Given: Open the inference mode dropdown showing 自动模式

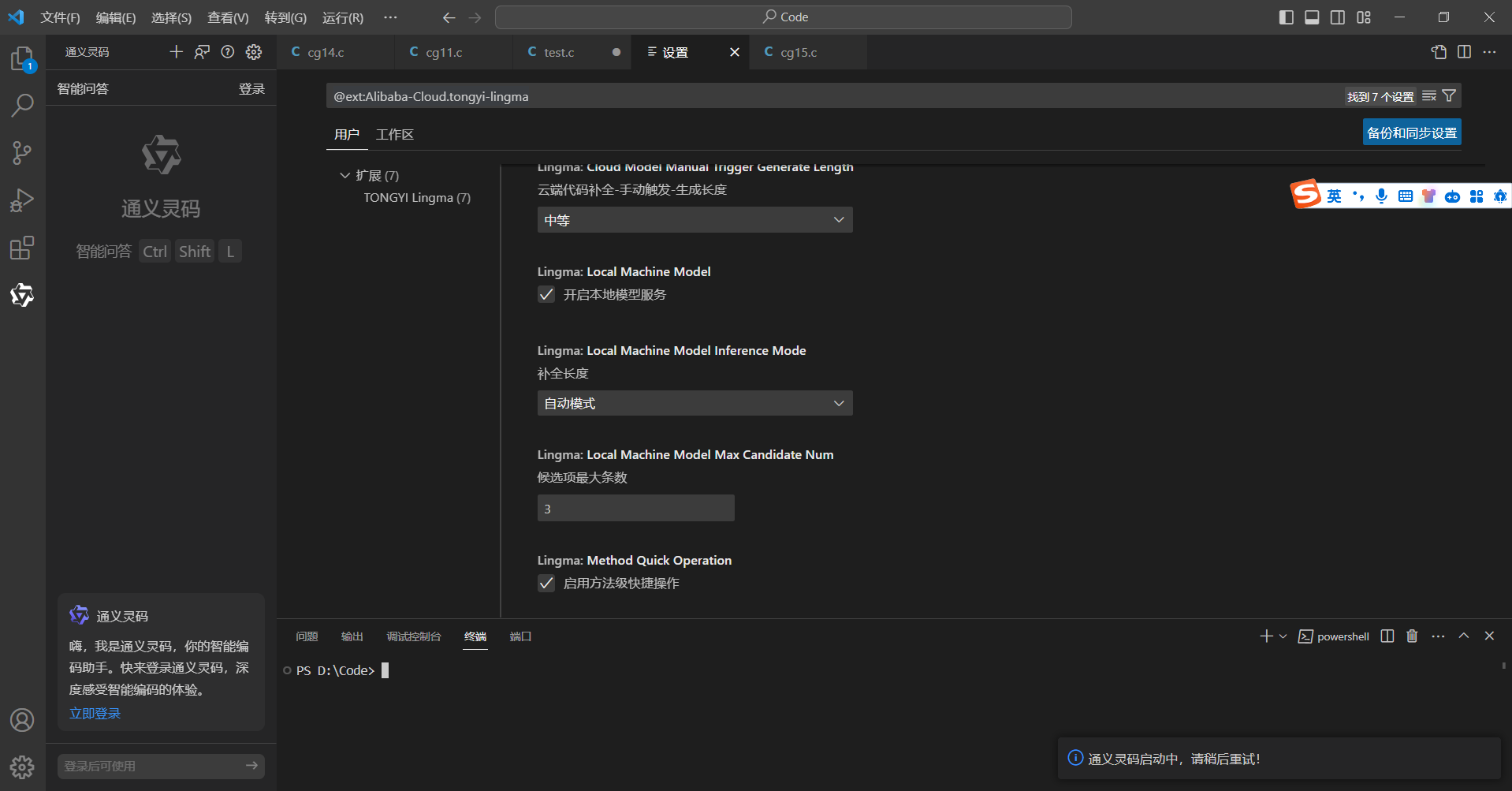Looking at the screenshot, I should 695,403.
